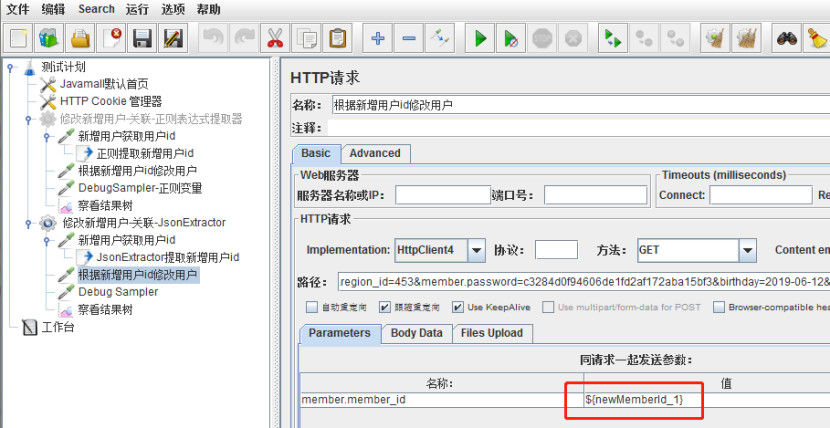Open the 文件 menu
Viewport: 830px width, 428px height.
[x=17, y=9]
